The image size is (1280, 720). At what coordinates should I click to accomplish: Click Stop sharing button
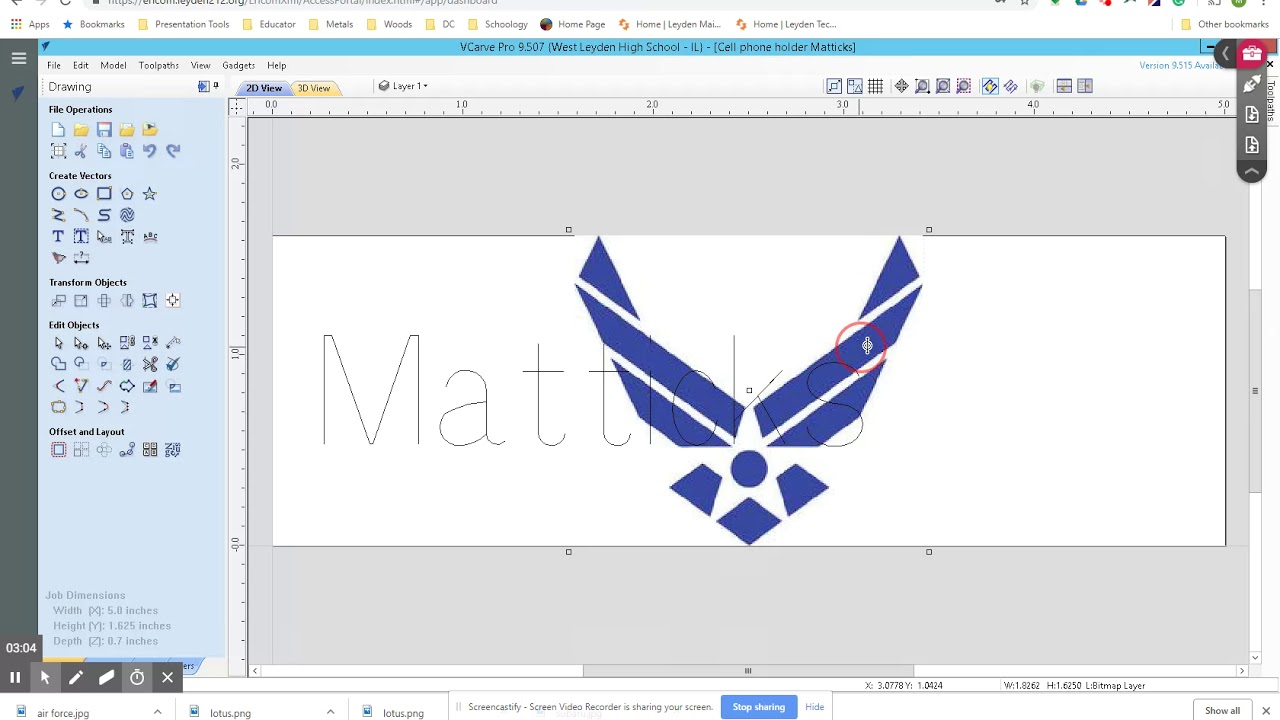click(x=759, y=707)
